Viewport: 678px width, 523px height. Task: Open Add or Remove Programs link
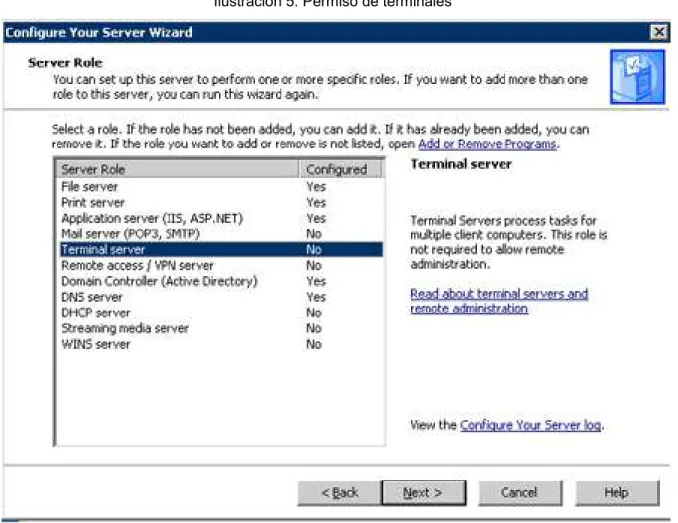click(x=488, y=144)
